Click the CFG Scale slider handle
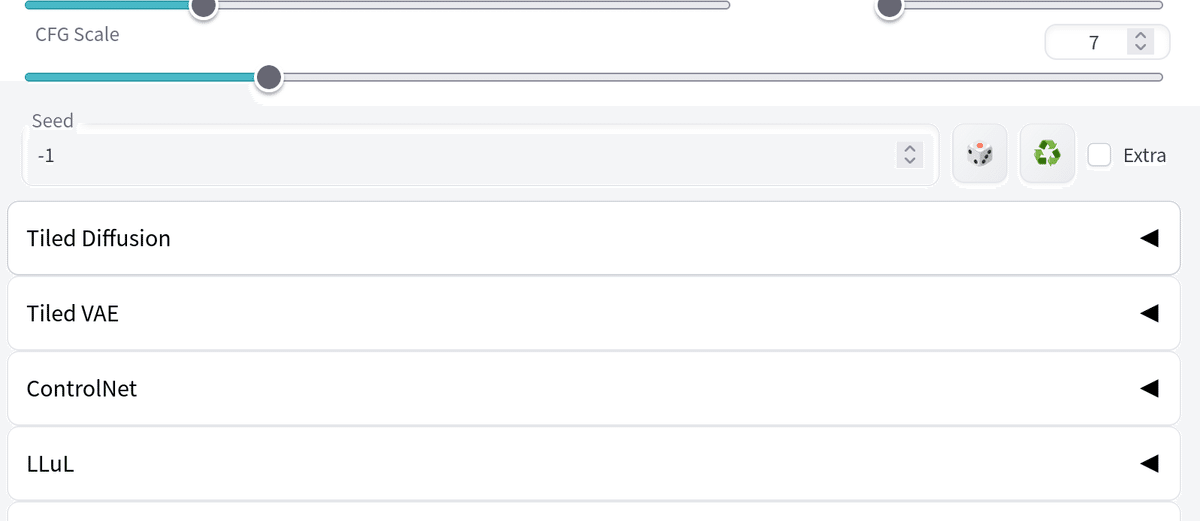 click(268, 77)
